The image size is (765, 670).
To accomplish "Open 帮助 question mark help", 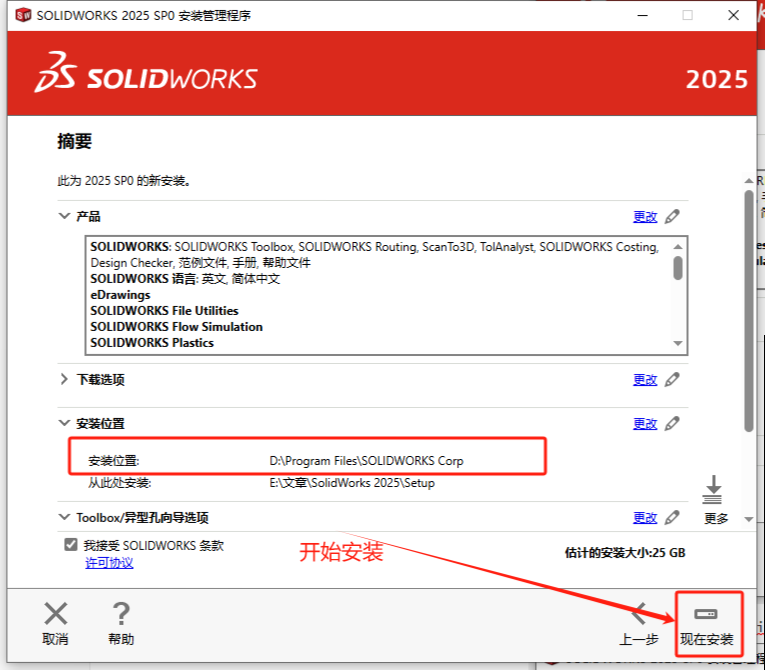I will pyautogui.click(x=121, y=613).
